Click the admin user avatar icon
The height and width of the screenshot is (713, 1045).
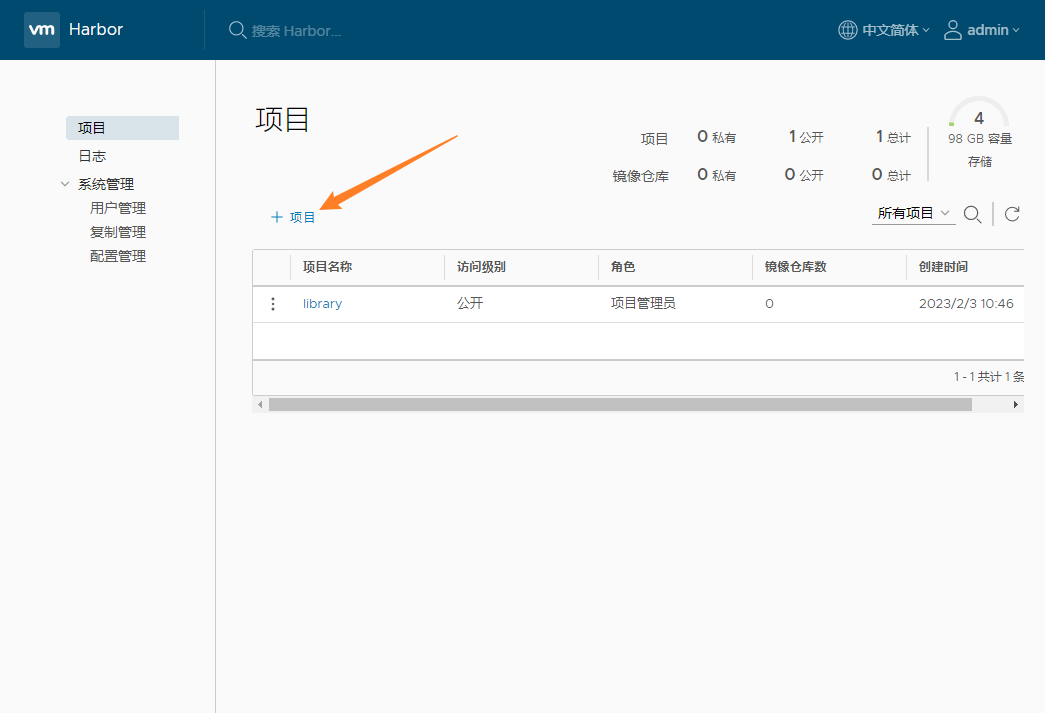click(x=952, y=30)
